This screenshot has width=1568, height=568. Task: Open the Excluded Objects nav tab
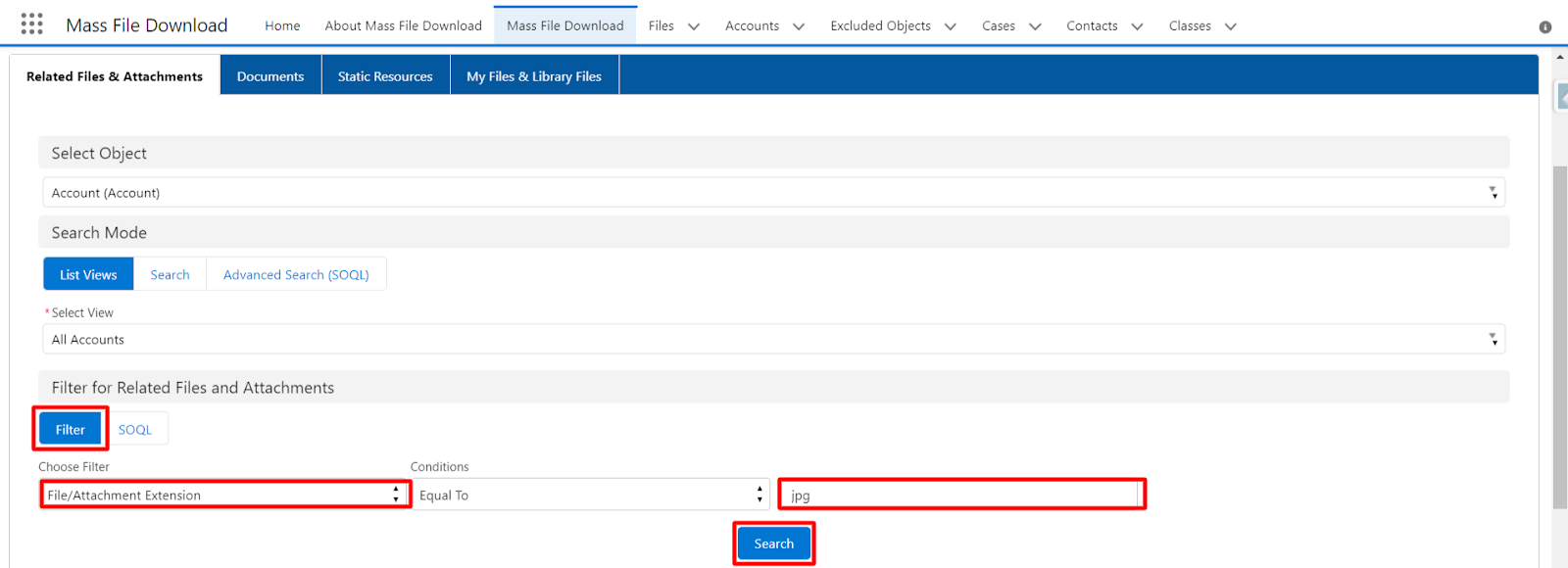[x=880, y=25]
